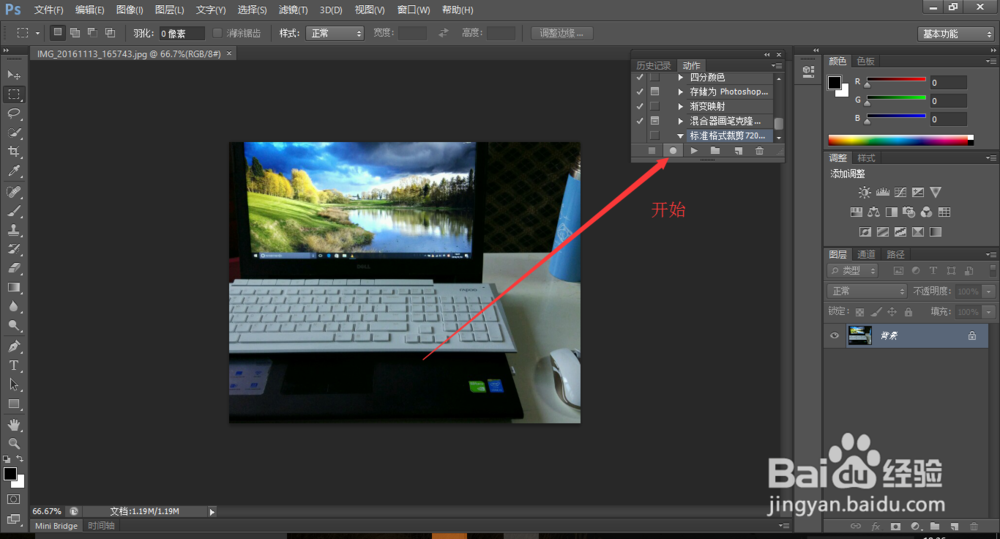Select the Eyedropper tool
Screen dimensions: 1000x539
coord(13,171)
